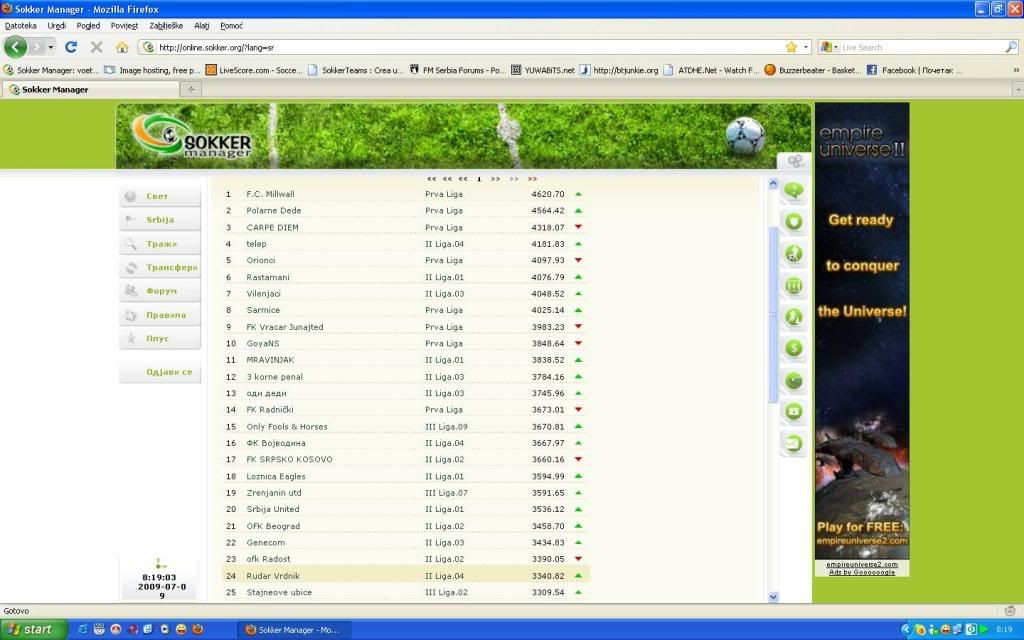The height and width of the screenshot is (640, 1024).
Task: Open the Facebook bookmark
Action: 913,70
